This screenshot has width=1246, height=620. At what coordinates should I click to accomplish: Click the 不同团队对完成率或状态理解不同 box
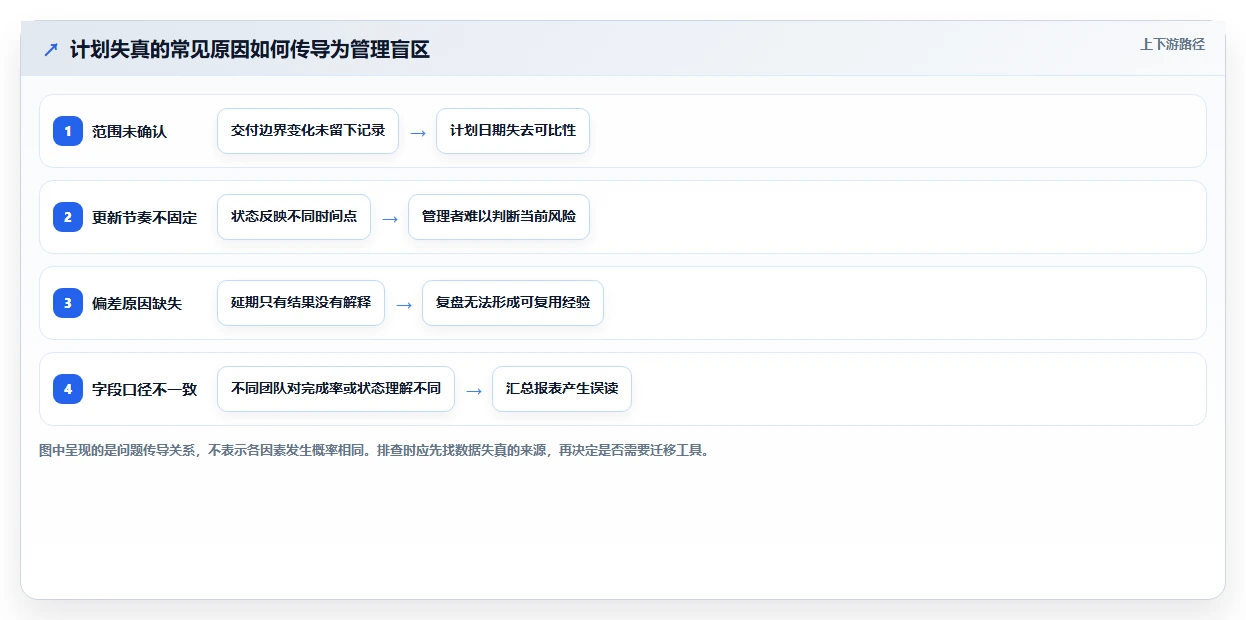tap(336, 389)
